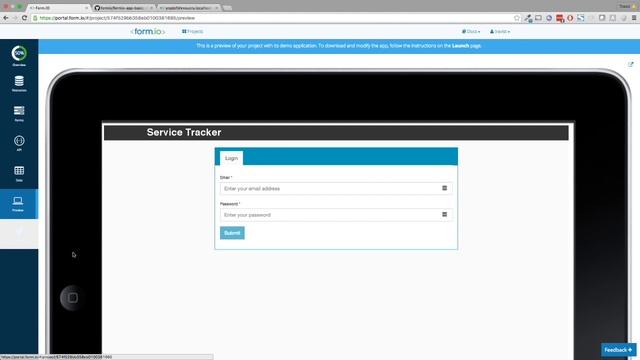This screenshot has width=640, height=360.
Task: Switch to the GitHub formio browser tab
Action: coord(123,8)
